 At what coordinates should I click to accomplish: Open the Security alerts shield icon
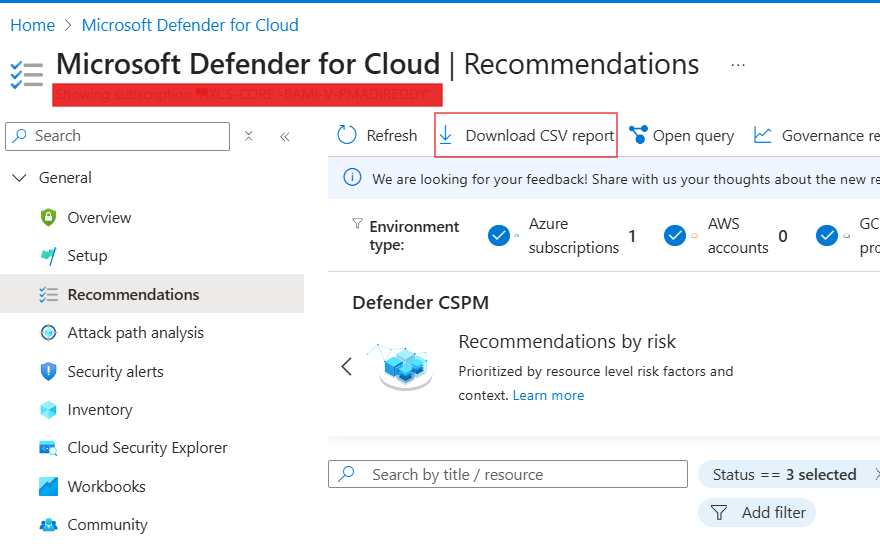[49, 372]
